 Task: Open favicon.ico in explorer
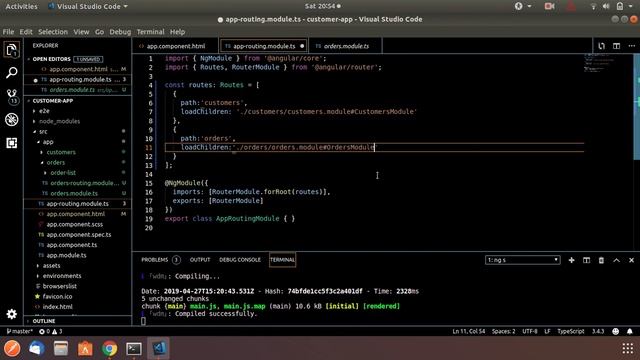coord(78,297)
